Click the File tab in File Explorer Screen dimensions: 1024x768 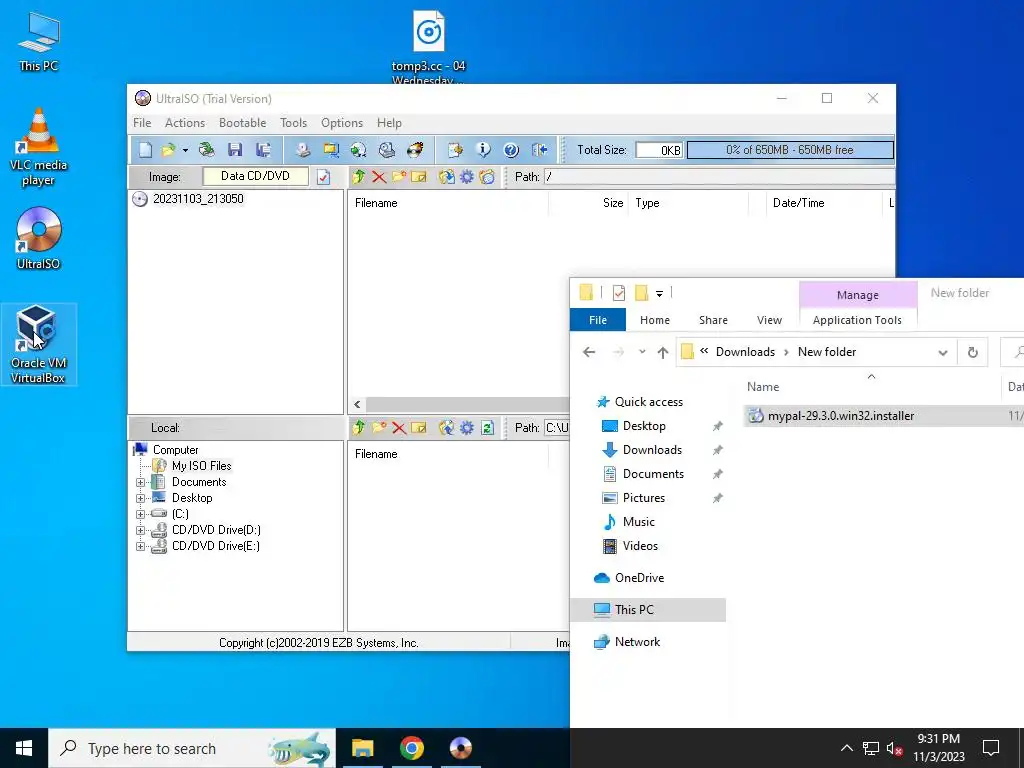(598, 320)
